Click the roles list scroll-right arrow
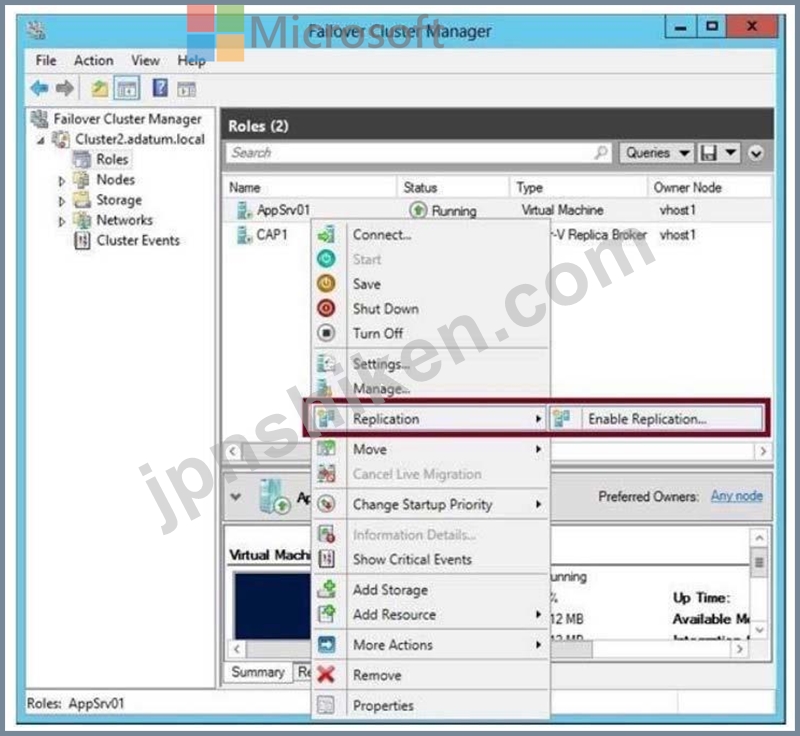This screenshot has width=800, height=736. (763, 451)
